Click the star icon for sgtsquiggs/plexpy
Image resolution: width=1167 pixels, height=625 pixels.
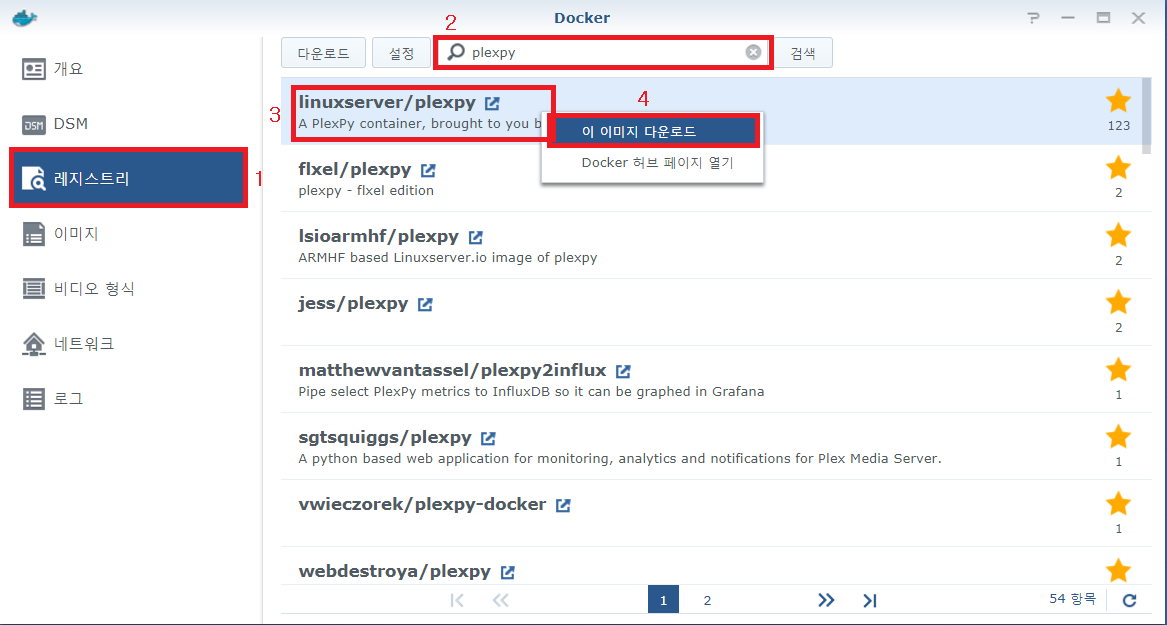(1118, 437)
